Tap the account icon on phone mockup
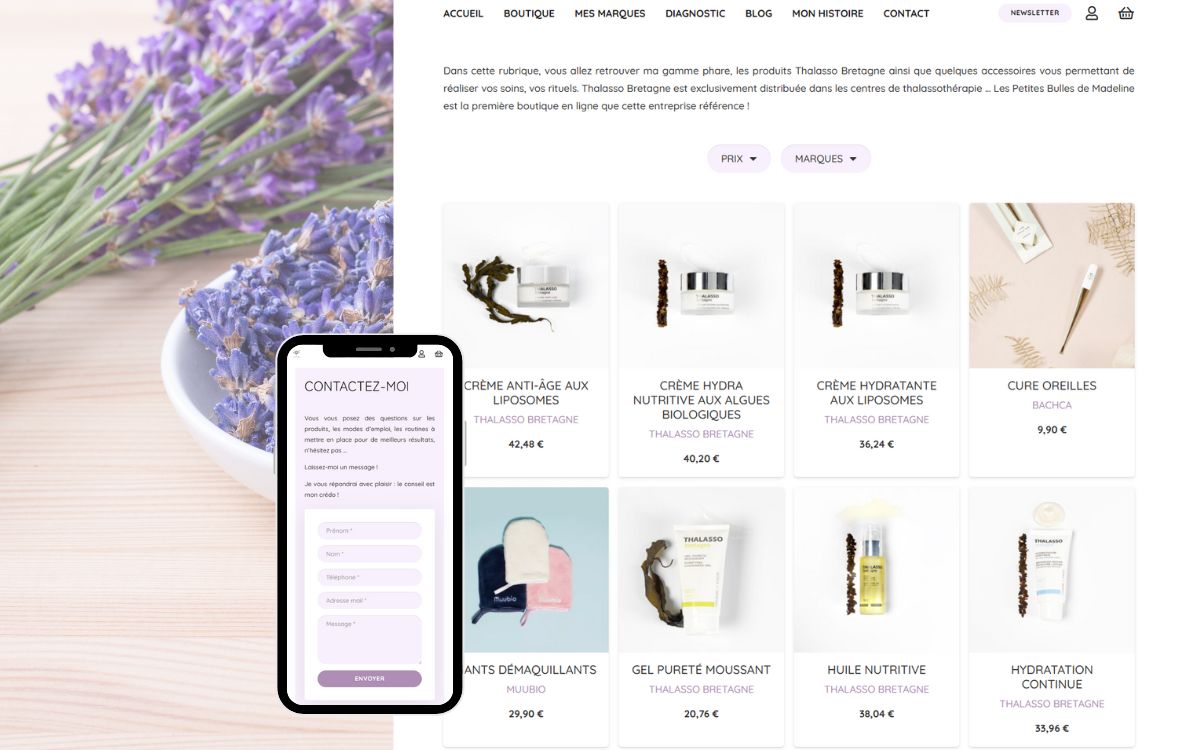 pos(421,353)
